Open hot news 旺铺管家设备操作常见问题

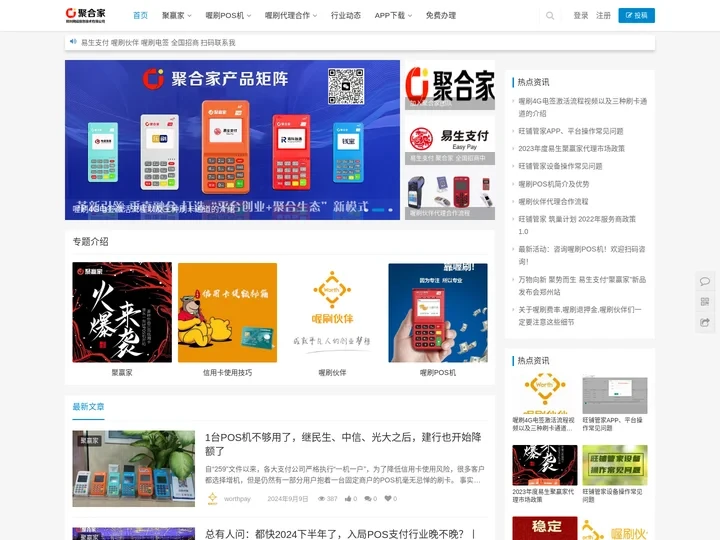click(x=560, y=166)
